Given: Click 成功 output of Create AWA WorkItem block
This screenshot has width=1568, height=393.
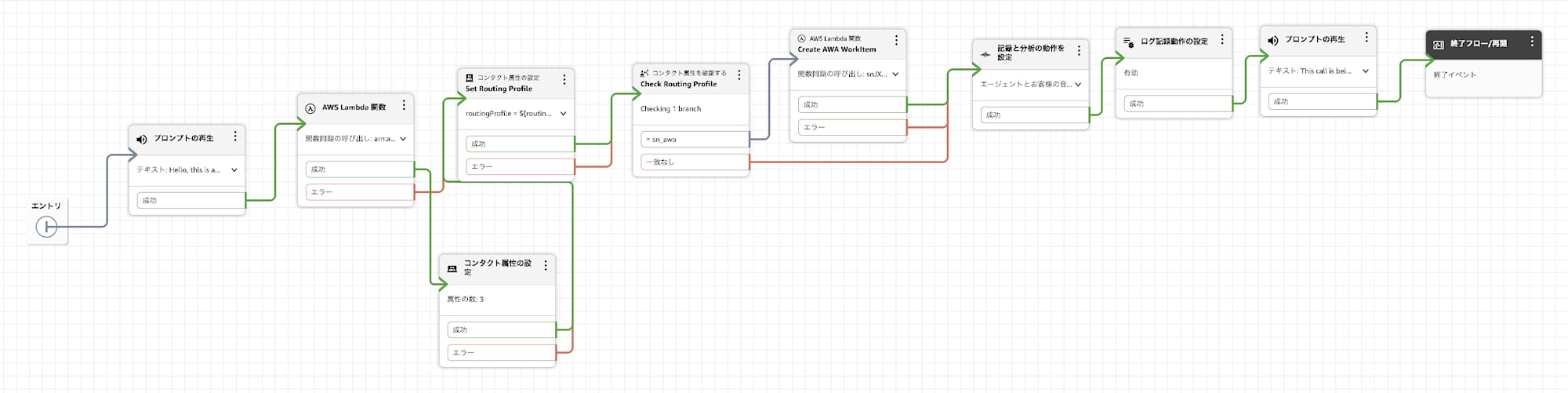Looking at the screenshot, I should tap(852, 104).
